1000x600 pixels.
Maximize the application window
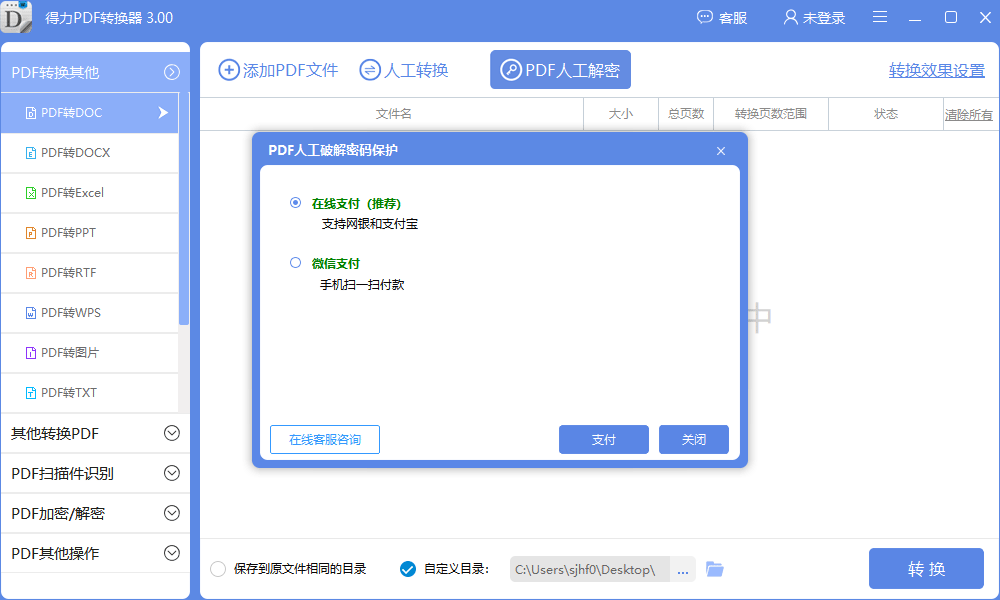[950, 17]
